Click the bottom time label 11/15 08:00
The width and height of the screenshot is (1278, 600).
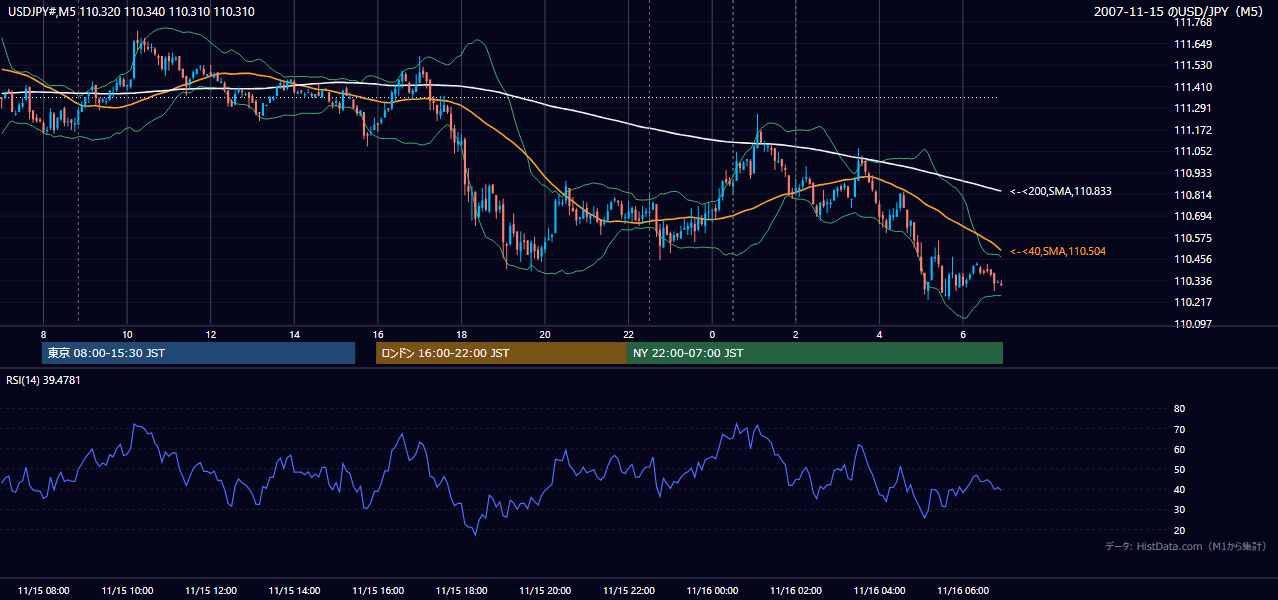click(x=43, y=591)
